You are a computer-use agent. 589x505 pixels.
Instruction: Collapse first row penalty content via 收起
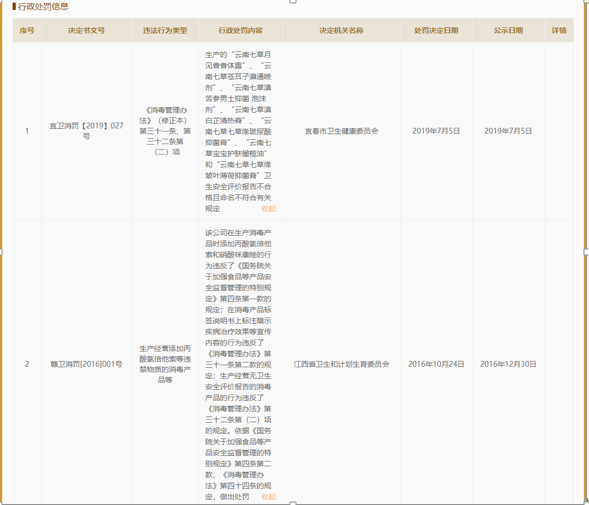268,209
